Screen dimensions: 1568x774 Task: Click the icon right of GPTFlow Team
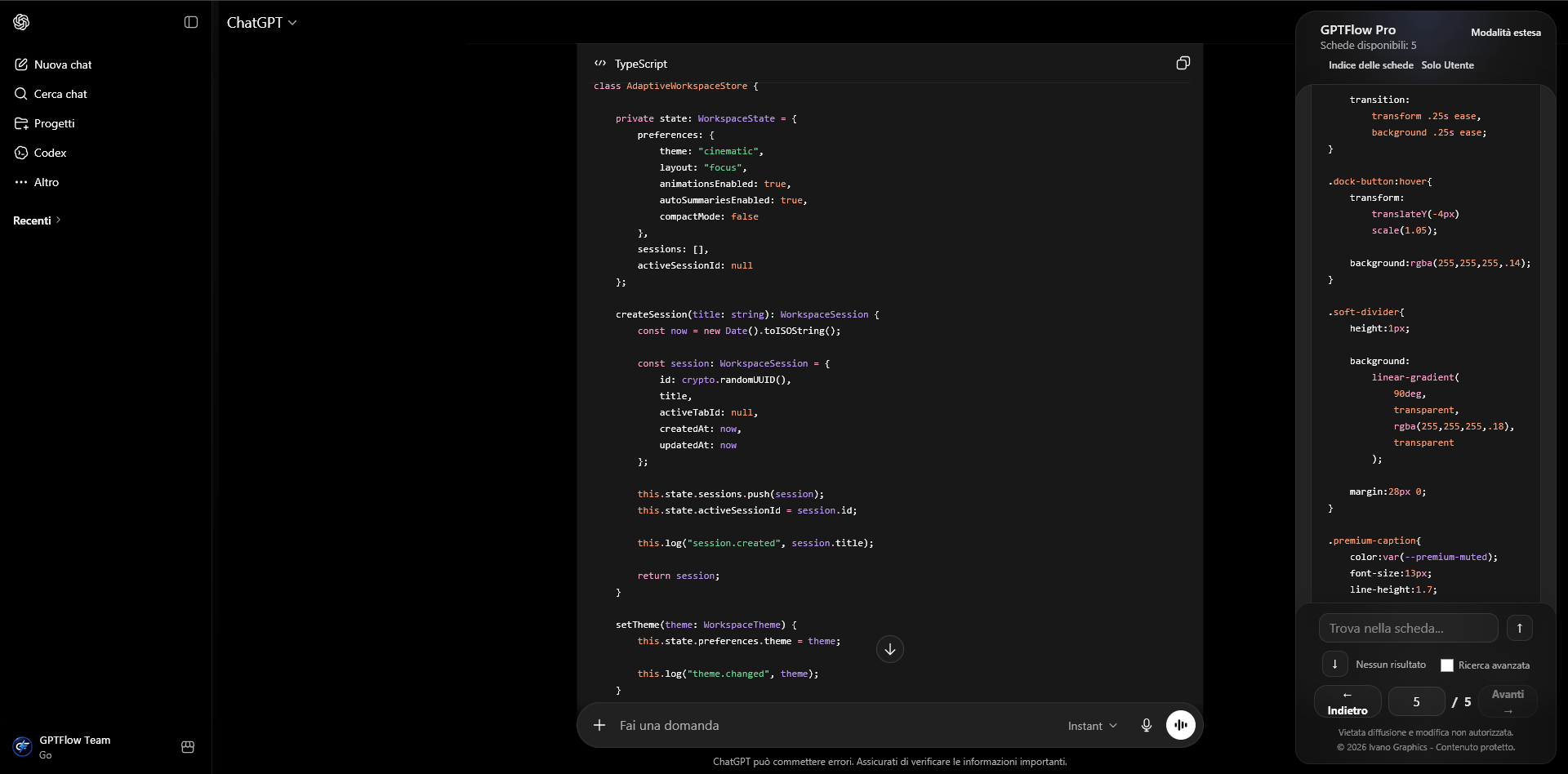(188, 747)
